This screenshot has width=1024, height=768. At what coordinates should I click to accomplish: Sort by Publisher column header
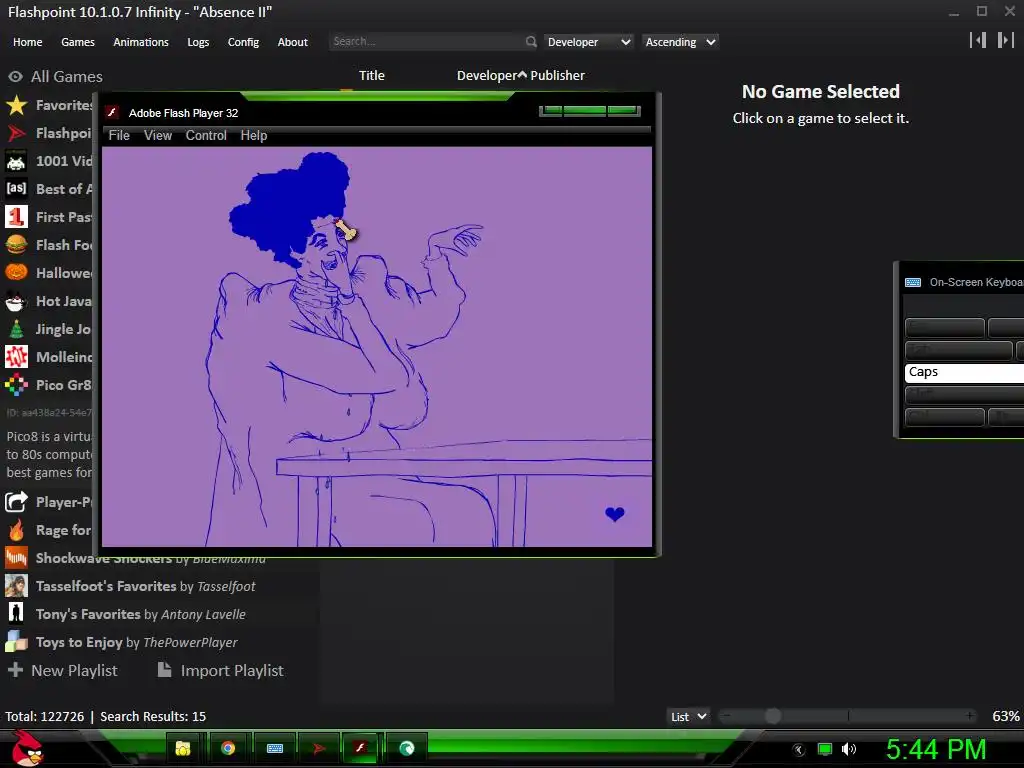click(557, 76)
